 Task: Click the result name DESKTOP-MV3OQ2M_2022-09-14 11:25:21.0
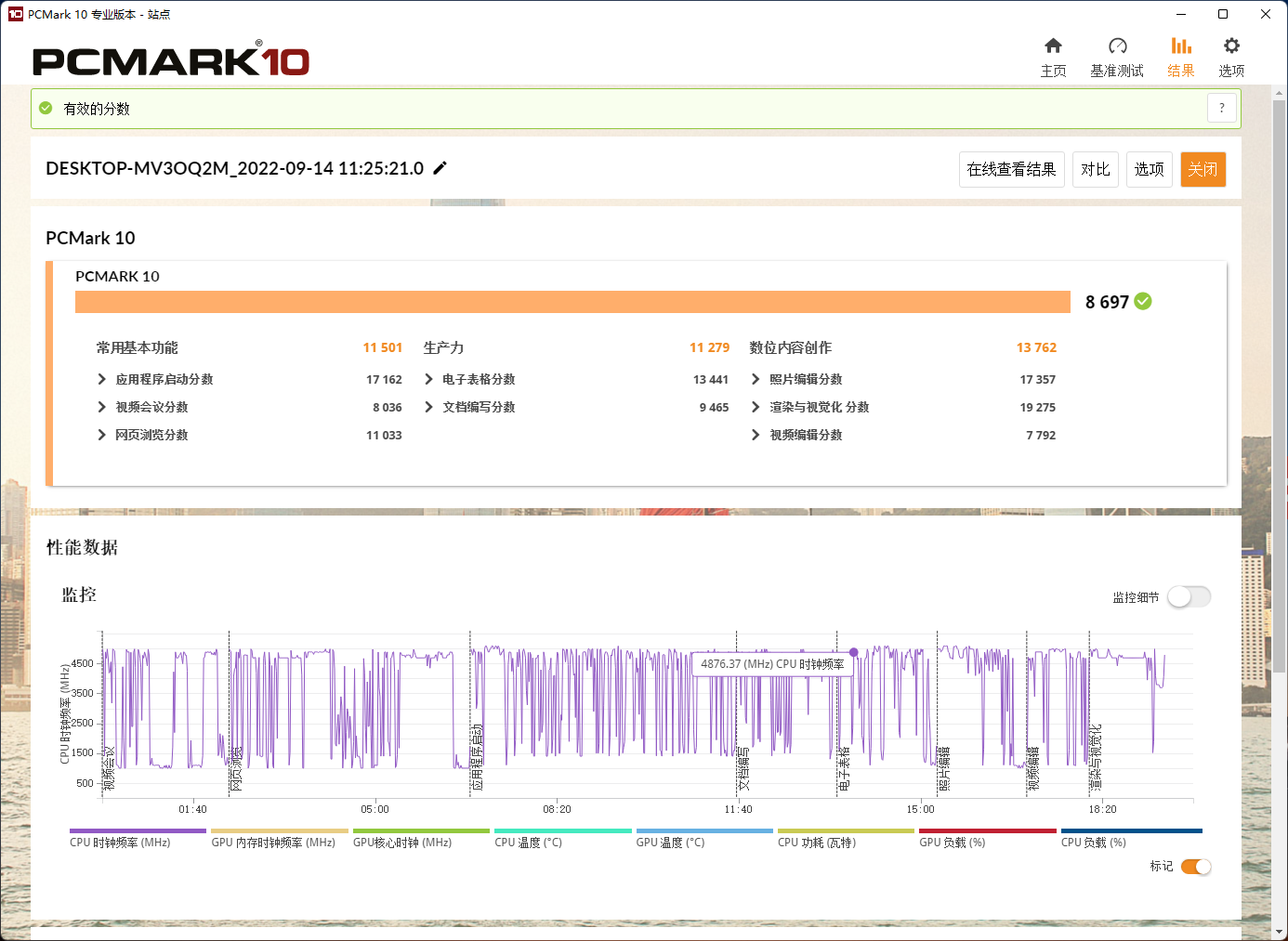tap(234, 168)
